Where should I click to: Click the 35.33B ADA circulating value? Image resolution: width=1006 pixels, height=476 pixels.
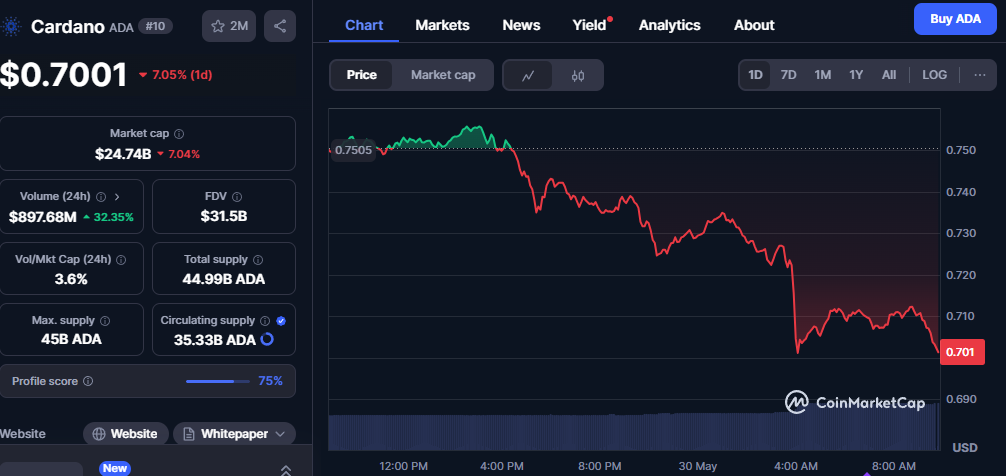[x=214, y=339]
